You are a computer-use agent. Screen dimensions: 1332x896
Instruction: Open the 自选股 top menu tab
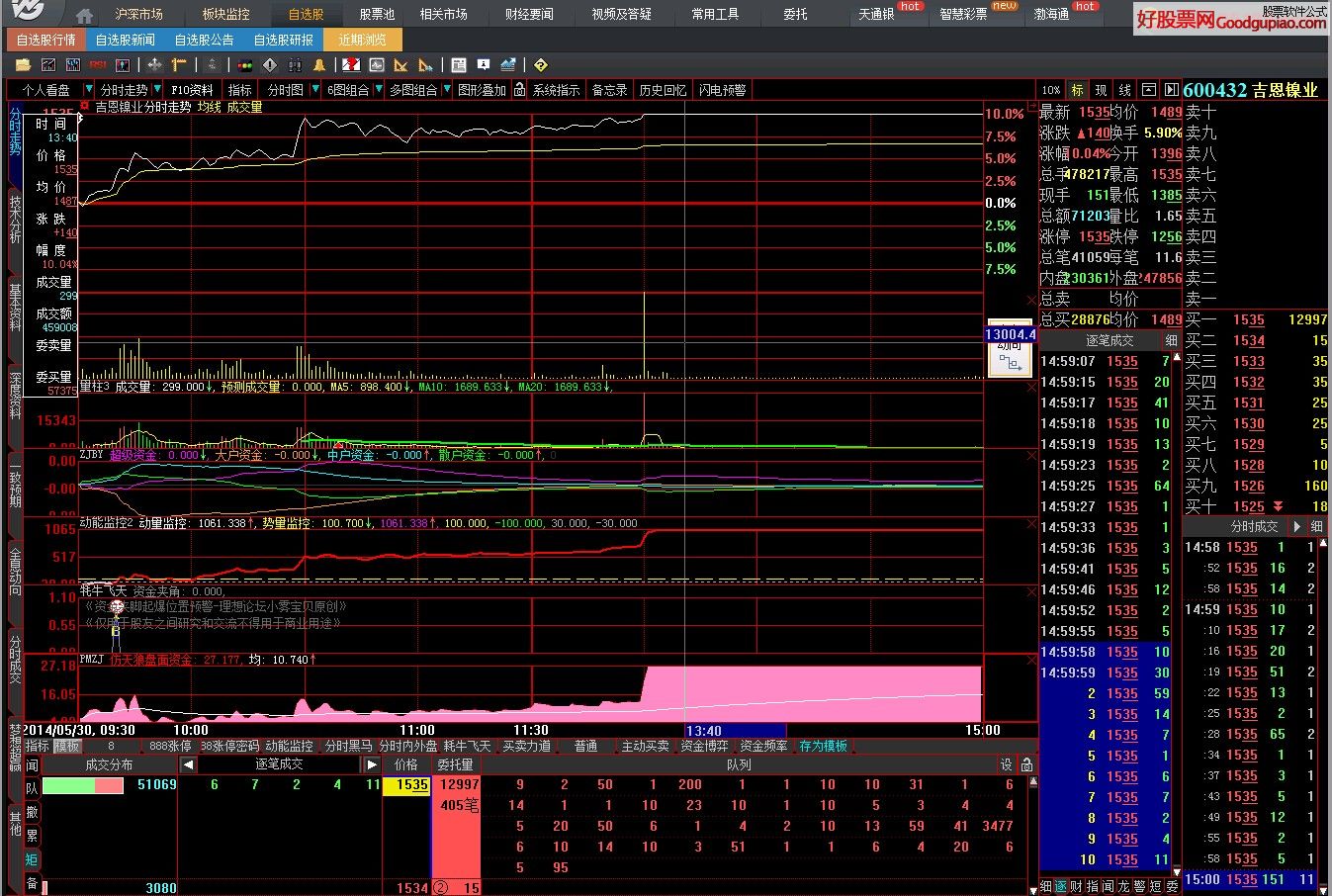pos(306,15)
